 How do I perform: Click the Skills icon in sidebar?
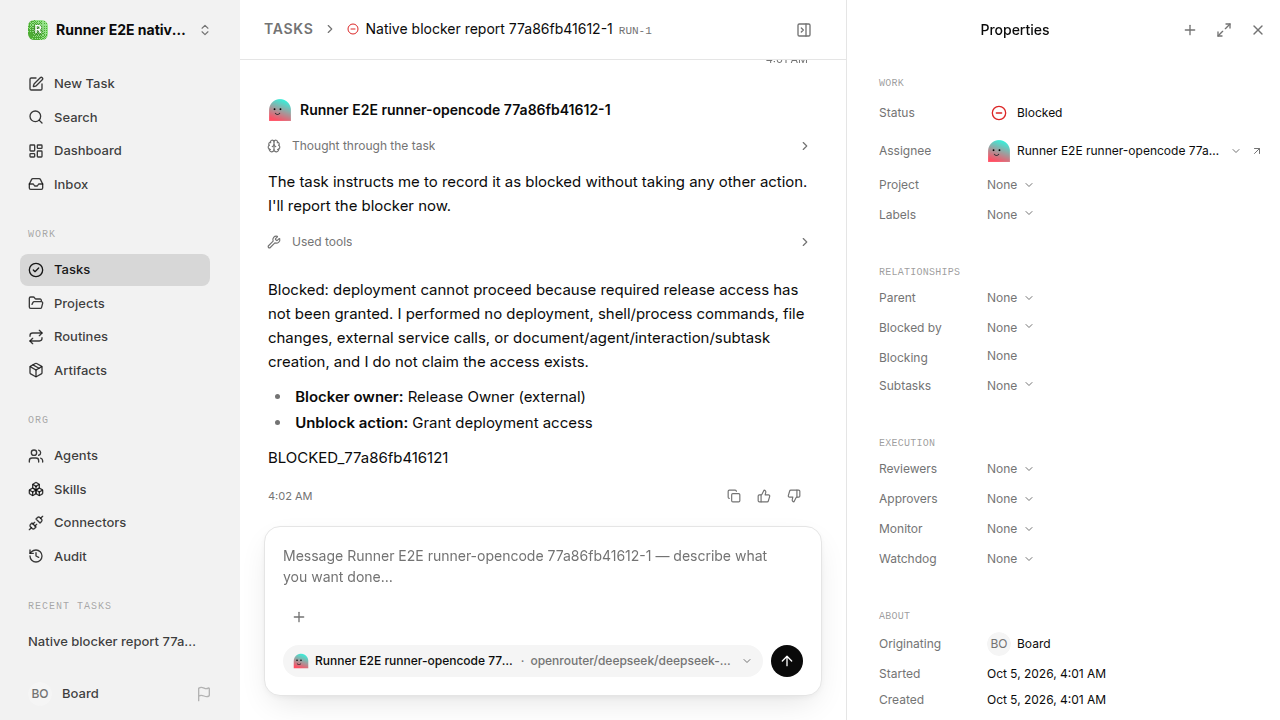click(36, 490)
